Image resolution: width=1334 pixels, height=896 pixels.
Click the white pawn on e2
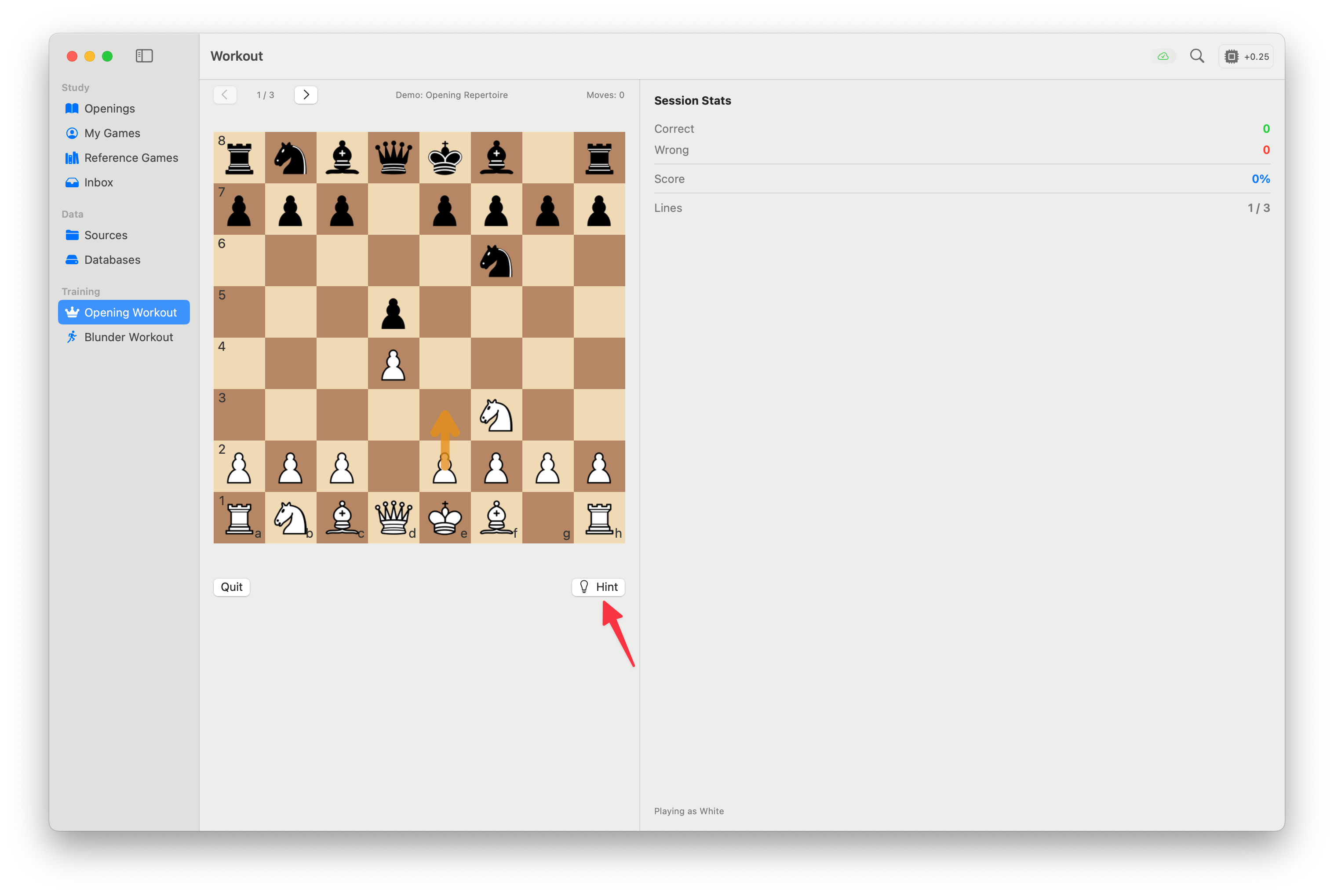click(x=445, y=466)
